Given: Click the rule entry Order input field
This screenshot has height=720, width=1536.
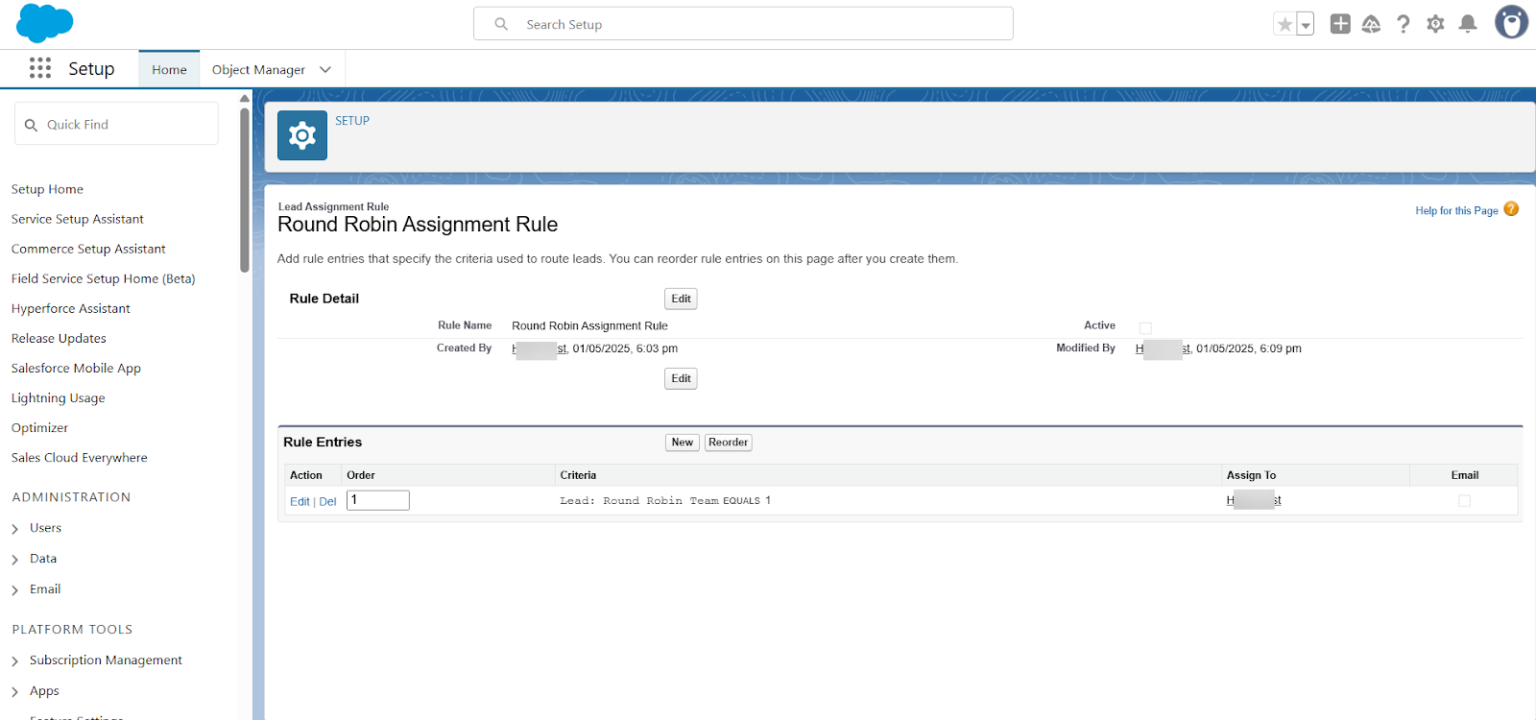Looking at the screenshot, I should tap(377, 499).
